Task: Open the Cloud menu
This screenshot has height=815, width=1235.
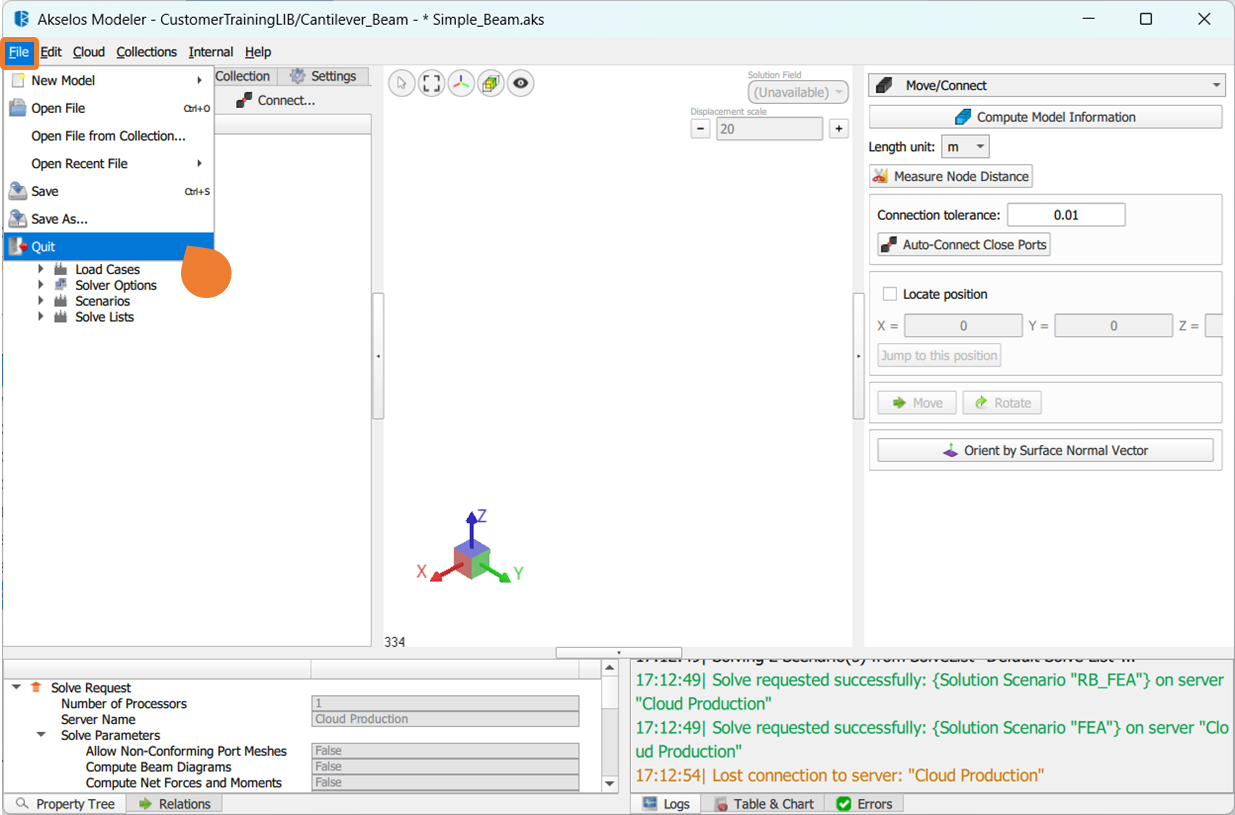Action: [x=89, y=52]
